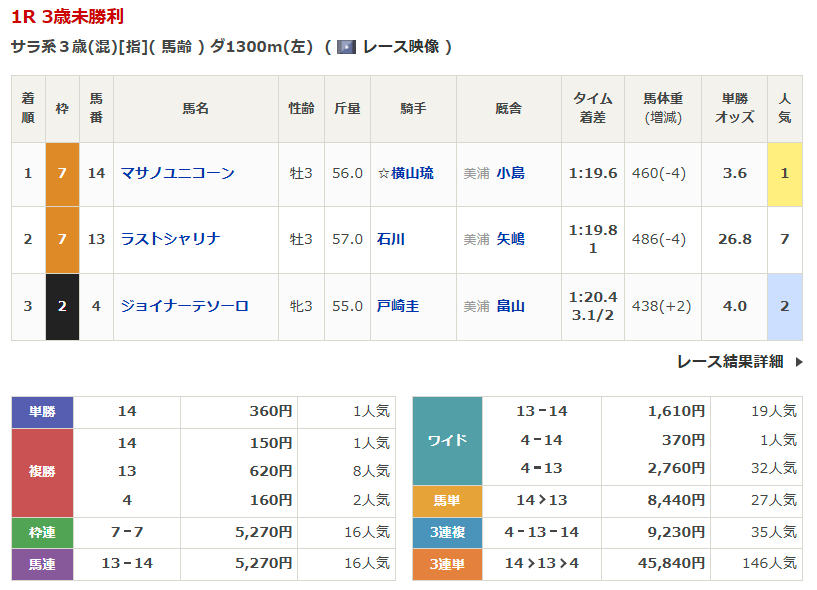The image size is (817, 590).
Task: Click the ワイド payout label
Action: pos(446,440)
